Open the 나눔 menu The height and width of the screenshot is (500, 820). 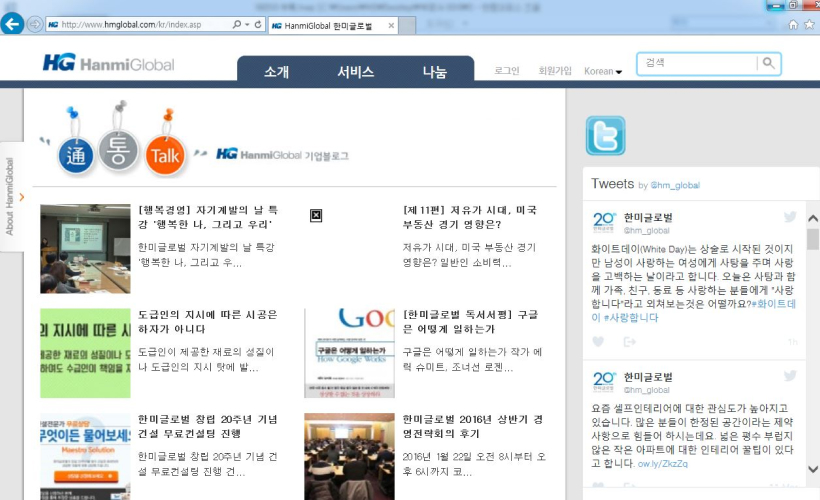[x=435, y=72]
